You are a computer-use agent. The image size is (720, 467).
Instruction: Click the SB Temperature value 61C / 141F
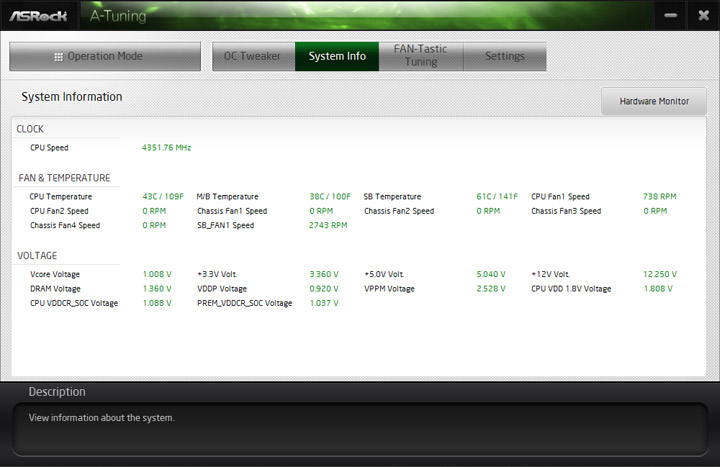pyautogui.click(x=497, y=197)
